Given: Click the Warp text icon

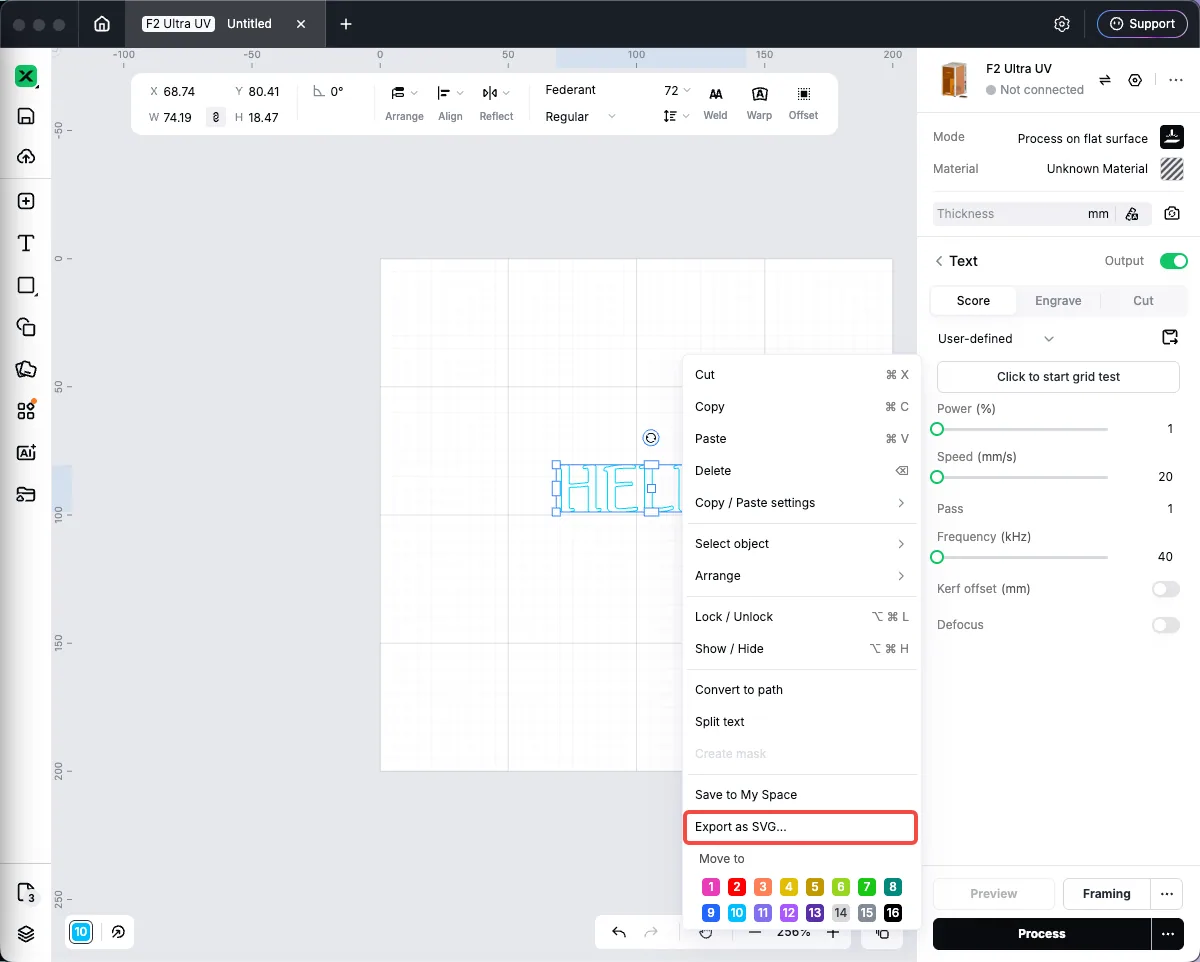Looking at the screenshot, I should (760, 102).
